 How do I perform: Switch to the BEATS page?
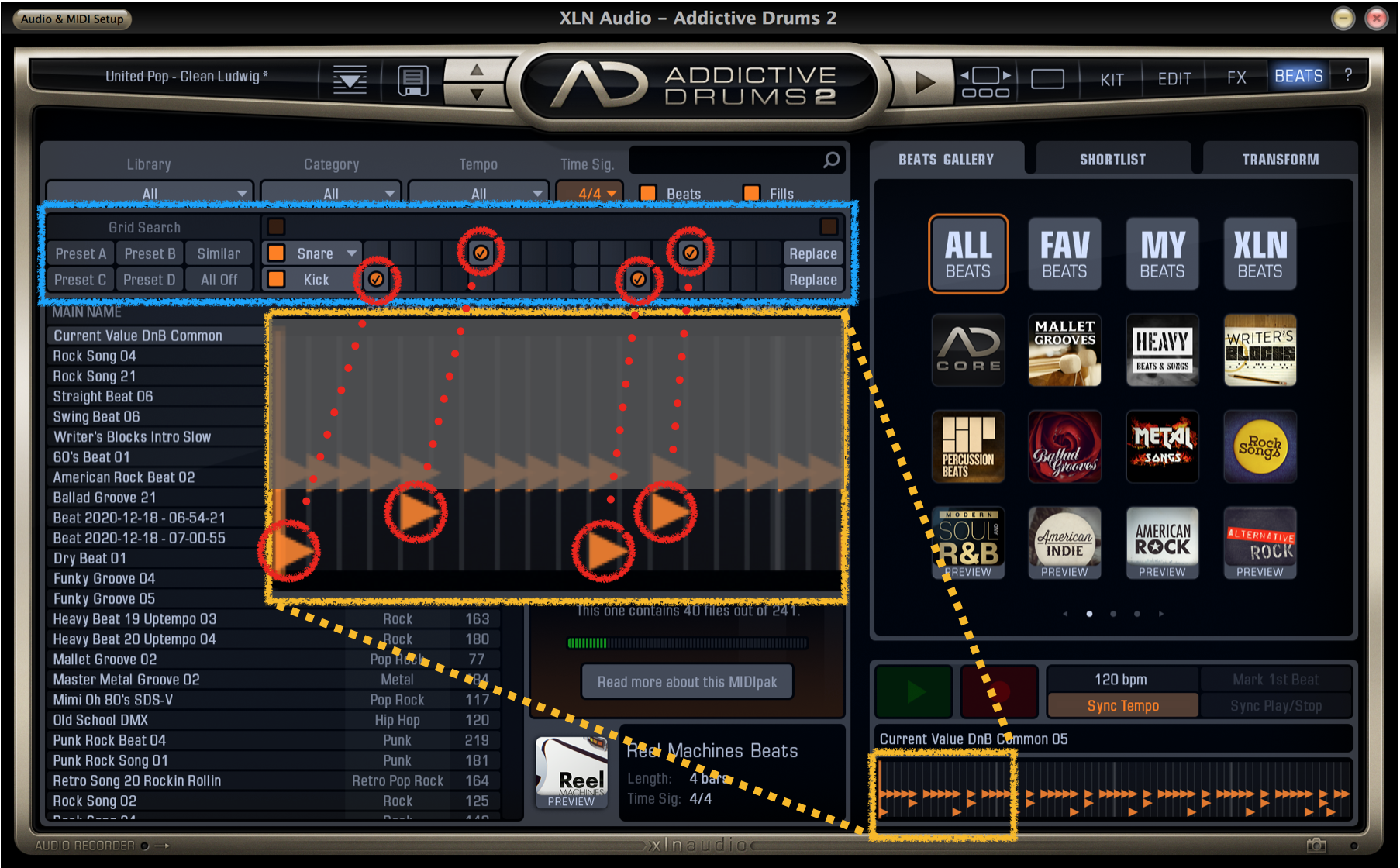(x=1298, y=76)
